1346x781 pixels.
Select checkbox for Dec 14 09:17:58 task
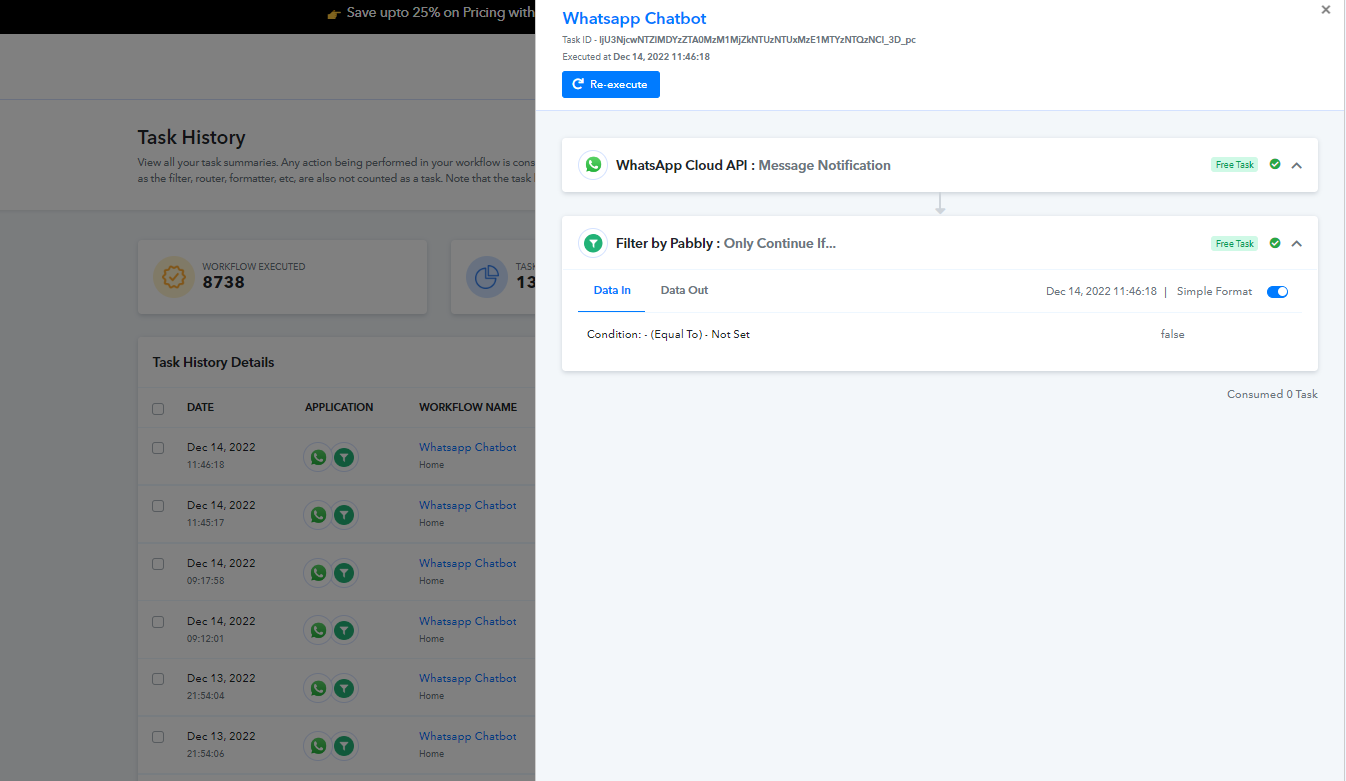click(x=158, y=564)
